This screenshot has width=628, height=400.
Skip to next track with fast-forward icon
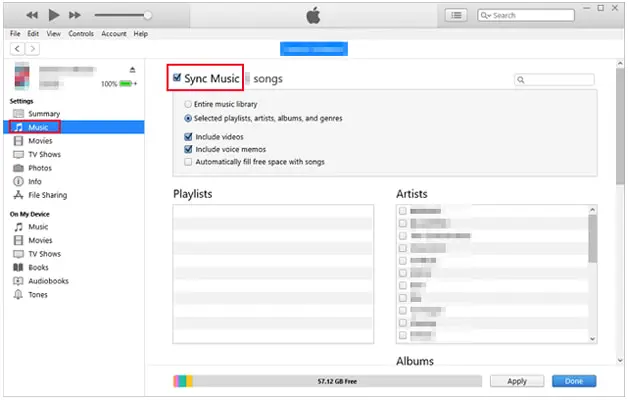point(74,15)
